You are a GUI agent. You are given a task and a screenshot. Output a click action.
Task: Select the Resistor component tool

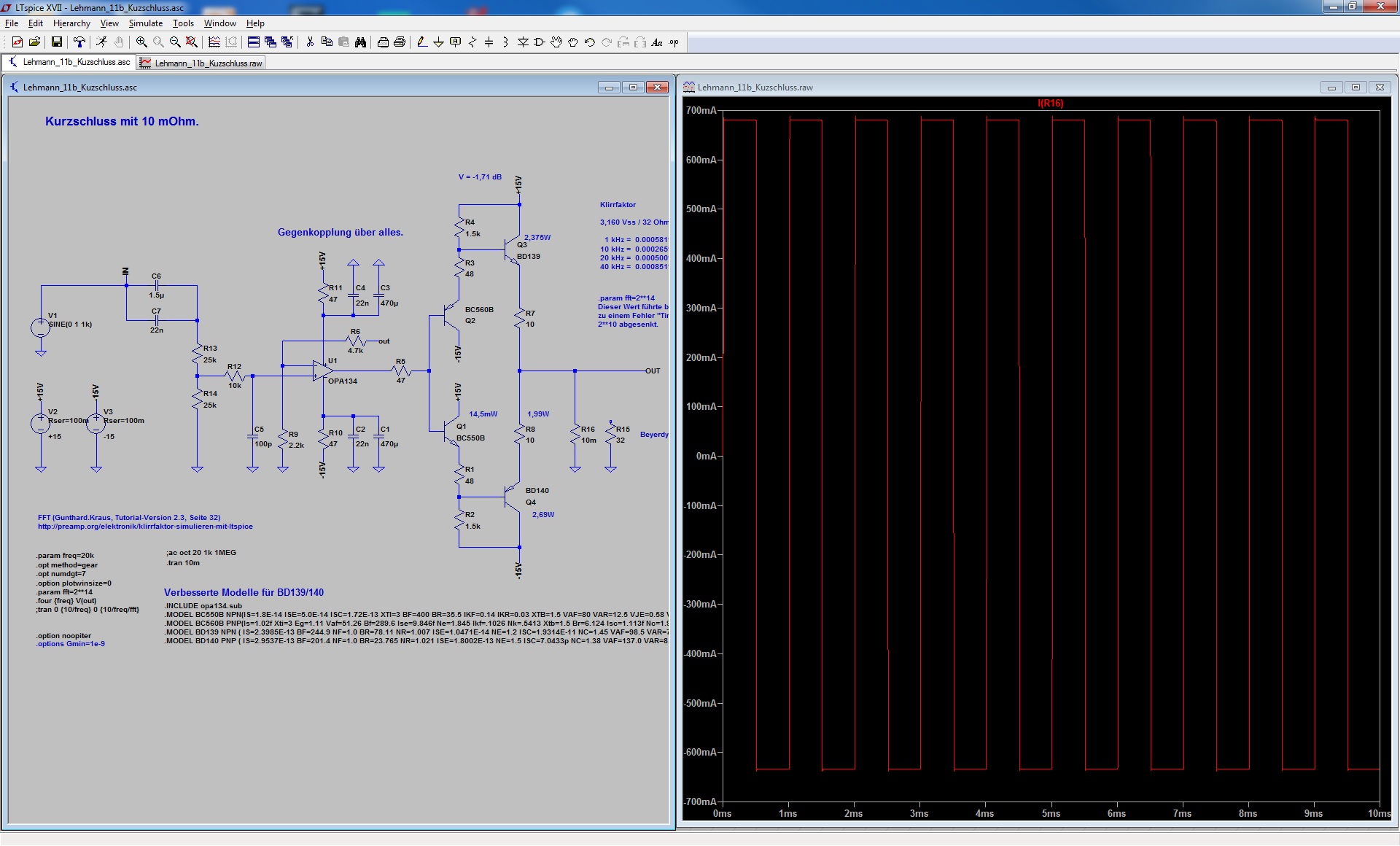pos(472,42)
